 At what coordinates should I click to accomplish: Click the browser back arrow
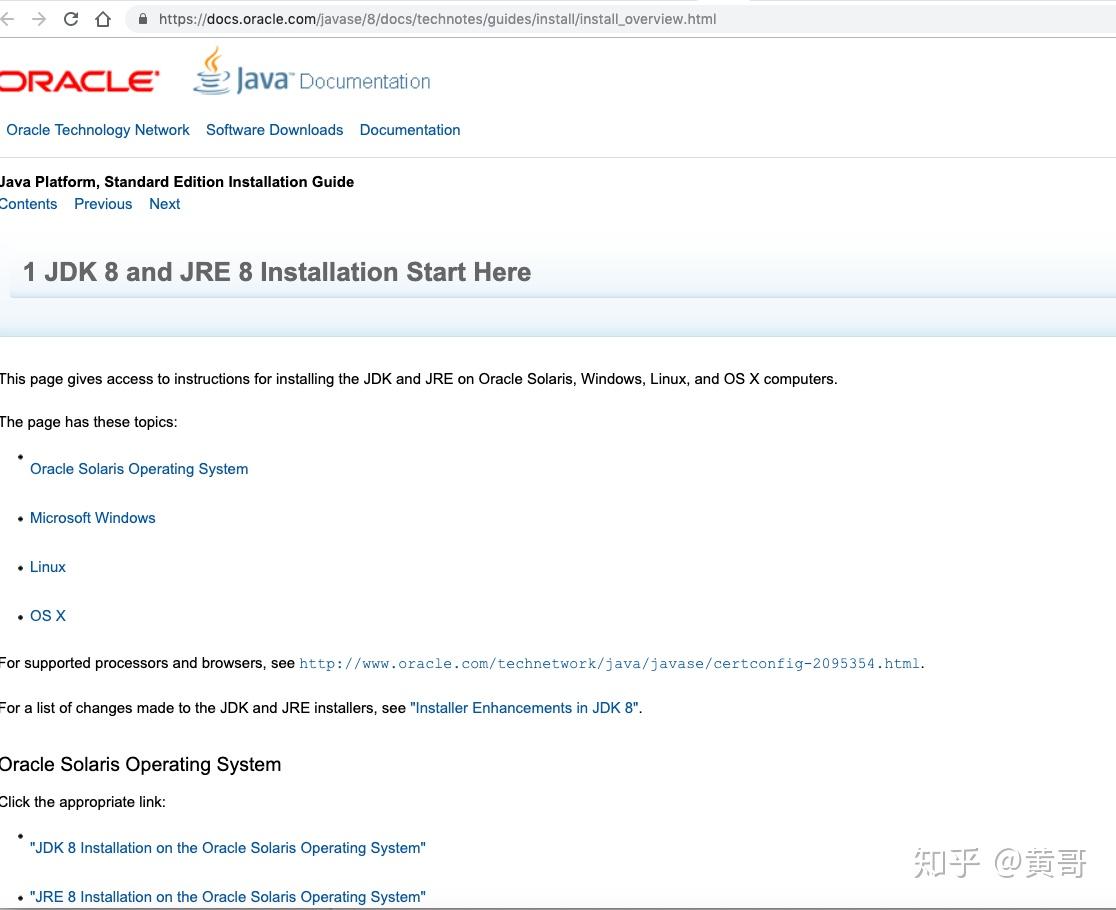[x=6, y=19]
